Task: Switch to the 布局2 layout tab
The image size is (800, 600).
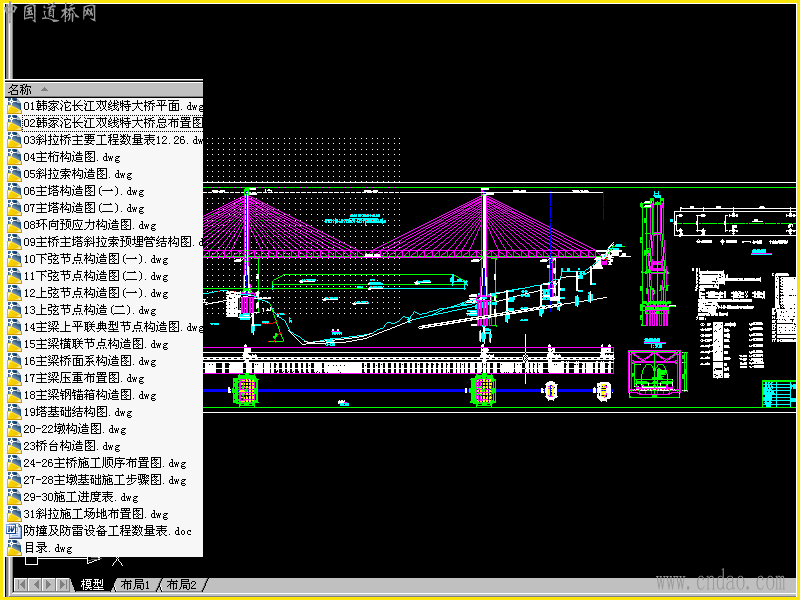Action: coord(182,584)
